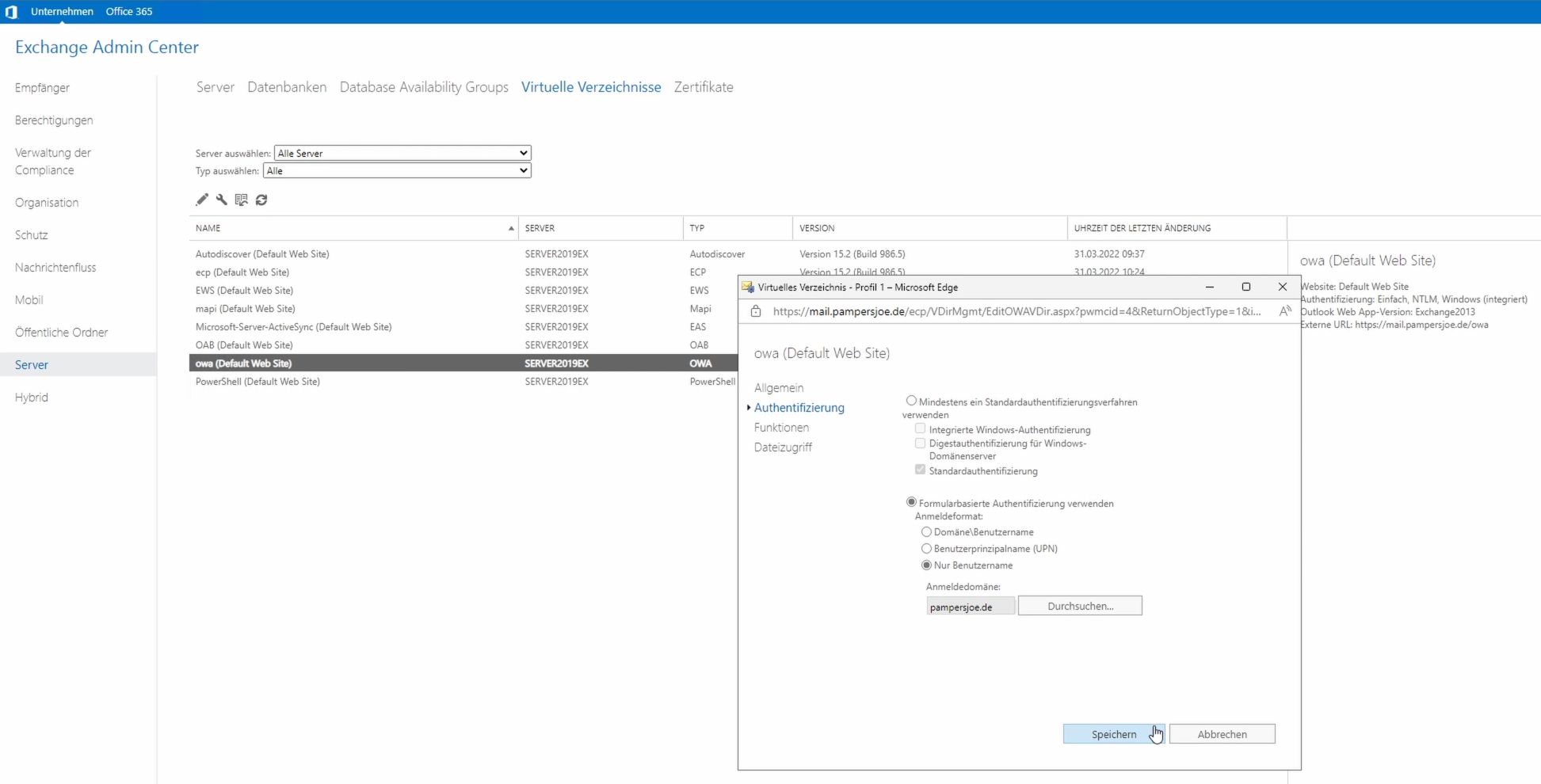Screen dimensions: 1541x784
Task: Click the lock icon in Edge address bar
Action: click(x=756, y=311)
